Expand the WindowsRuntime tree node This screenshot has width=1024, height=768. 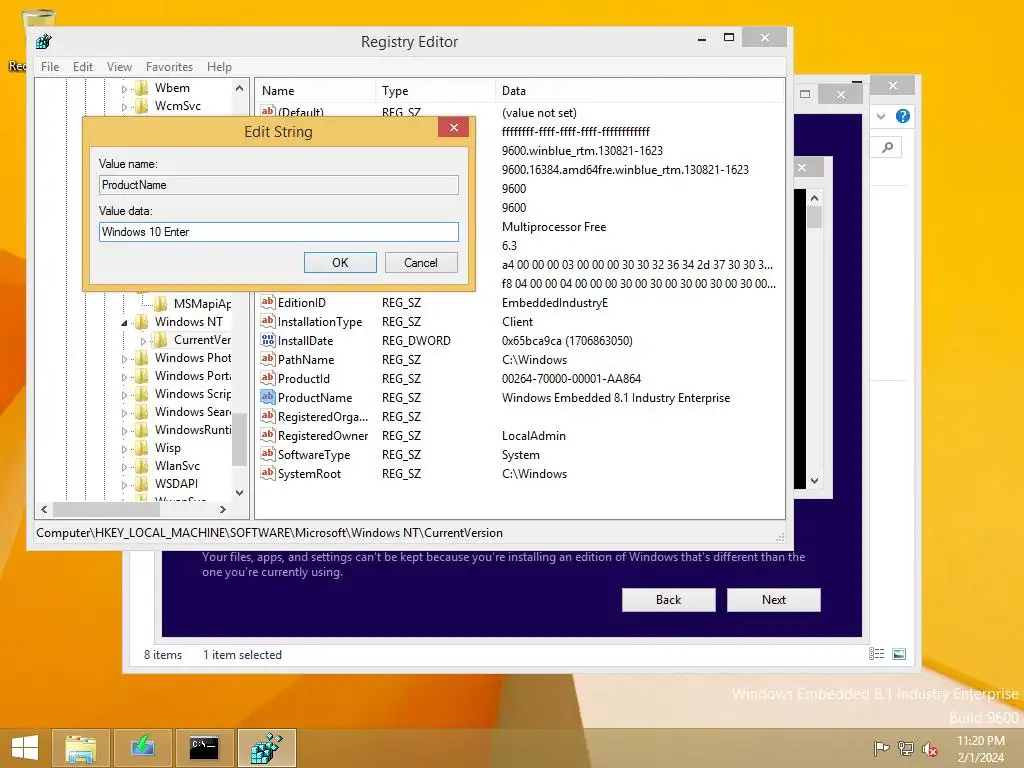click(x=124, y=430)
